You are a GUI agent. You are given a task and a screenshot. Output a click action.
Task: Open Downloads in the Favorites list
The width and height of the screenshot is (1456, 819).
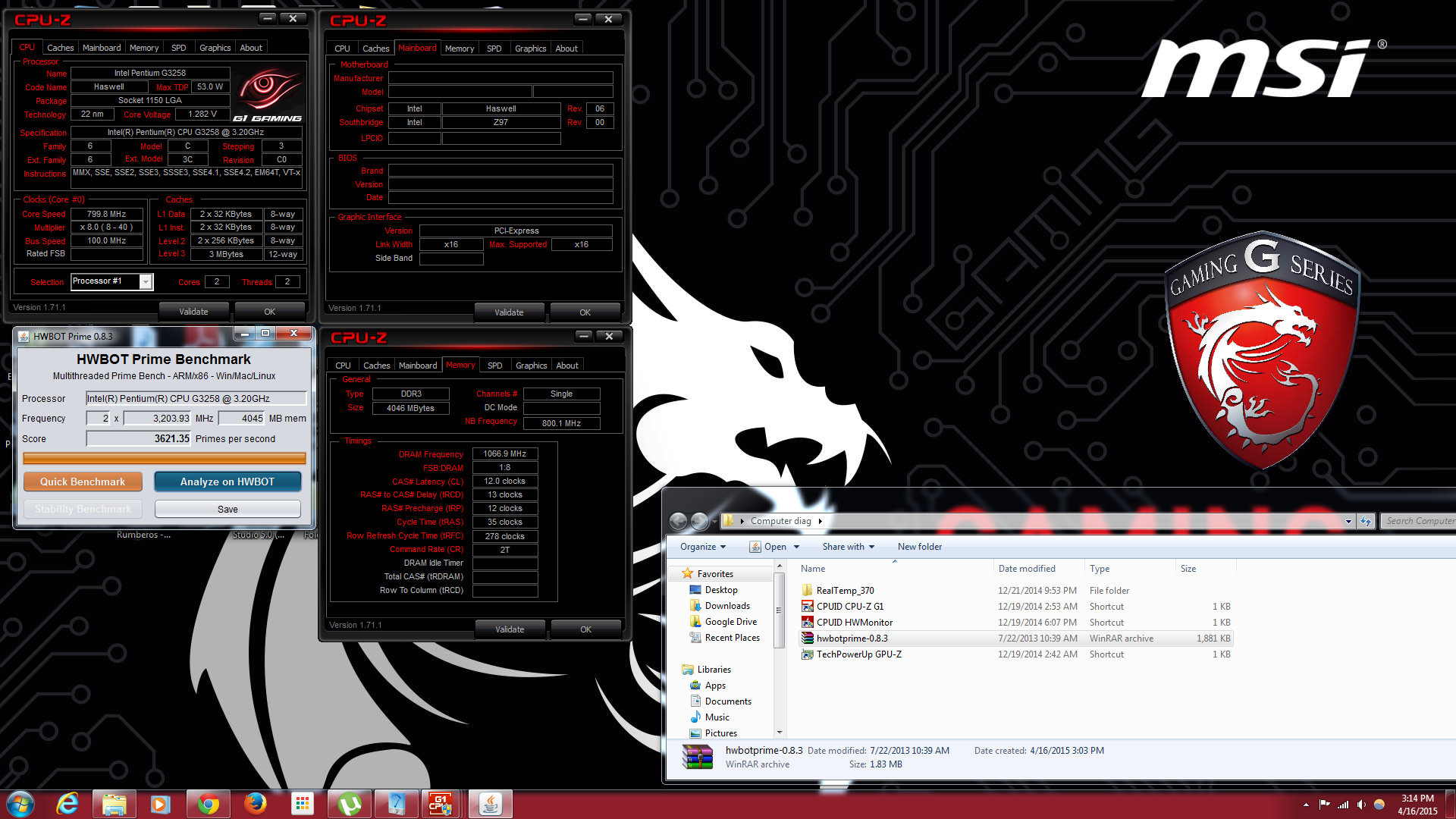click(x=726, y=606)
